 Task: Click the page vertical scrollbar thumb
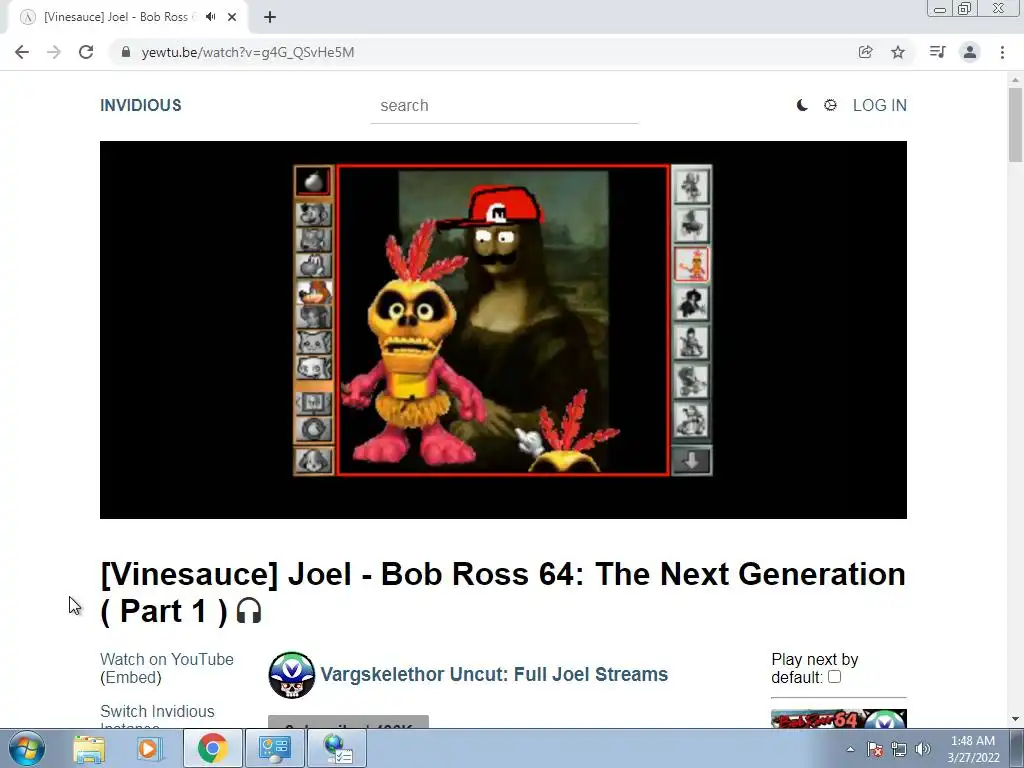click(x=1016, y=125)
